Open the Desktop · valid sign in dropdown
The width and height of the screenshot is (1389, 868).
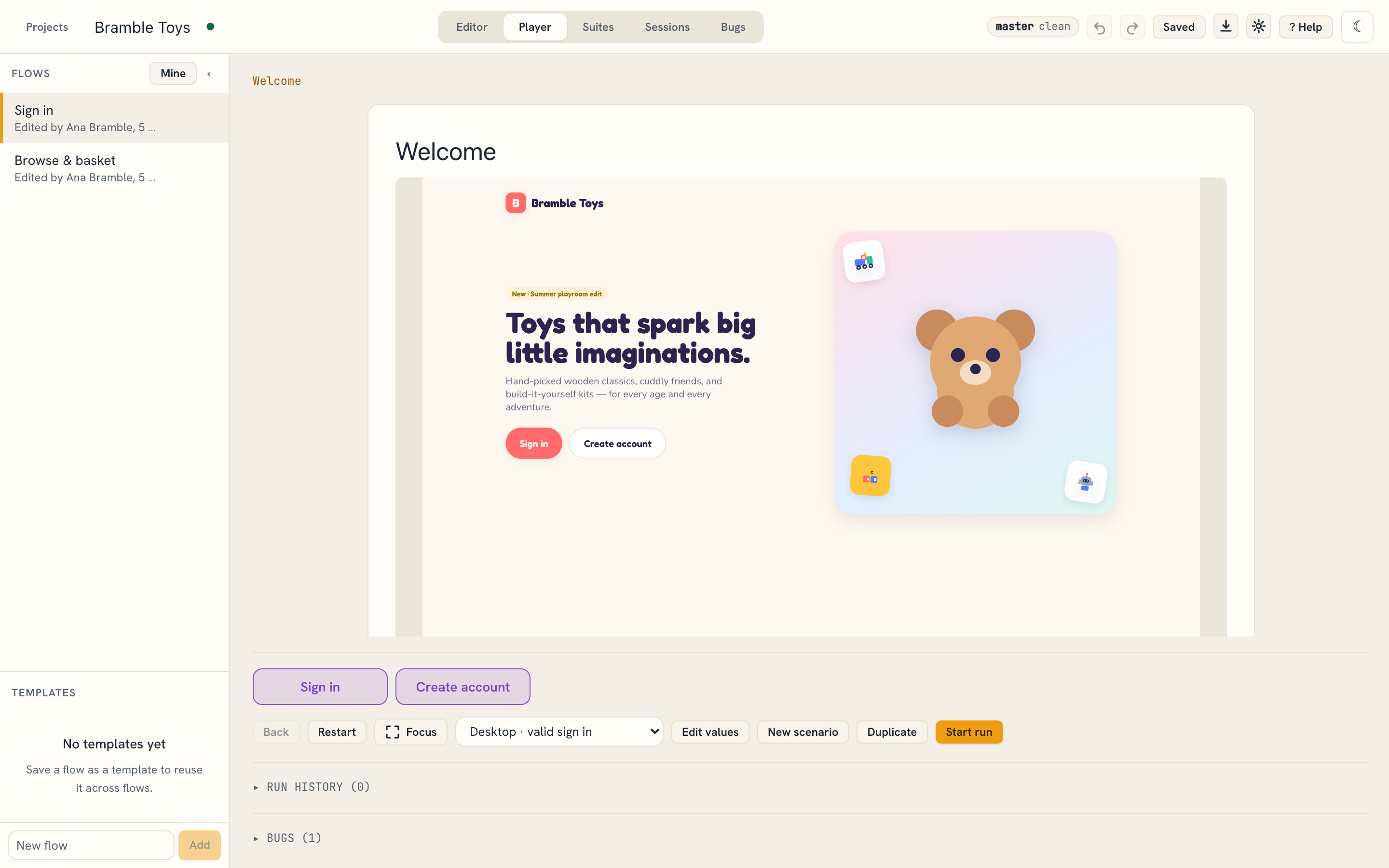coord(559,732)
